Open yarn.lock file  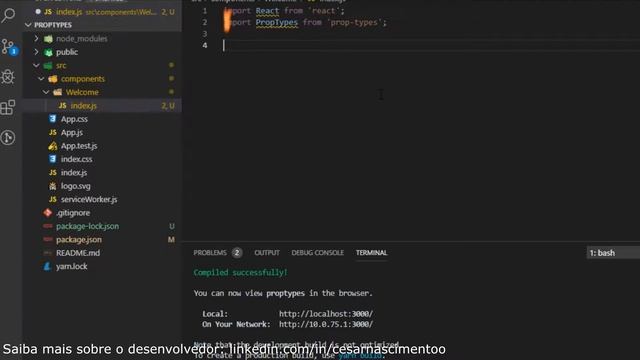(71, 267)
